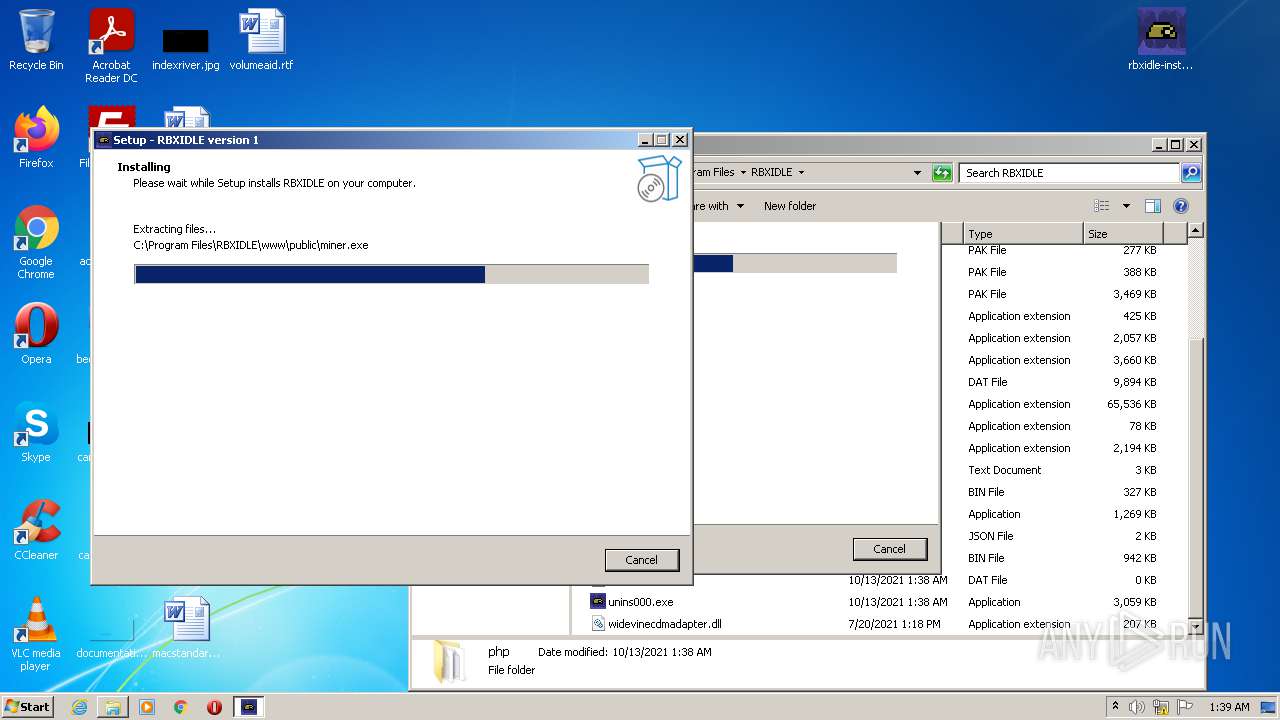The image size is (1280, 720).
Task: Show hidden tray icons arrow
Action: coord(1115,707)
